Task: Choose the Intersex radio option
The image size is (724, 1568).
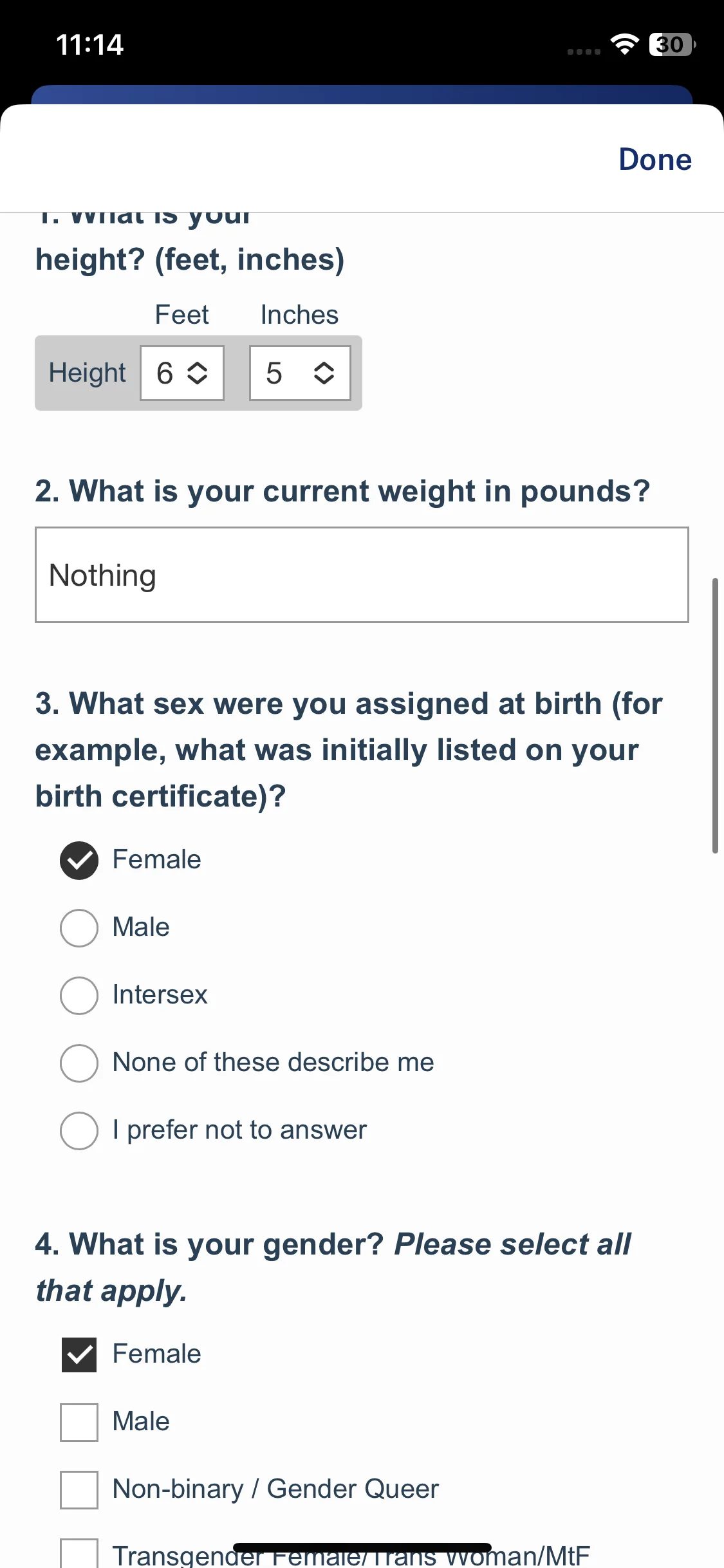Action: point(79,996)
